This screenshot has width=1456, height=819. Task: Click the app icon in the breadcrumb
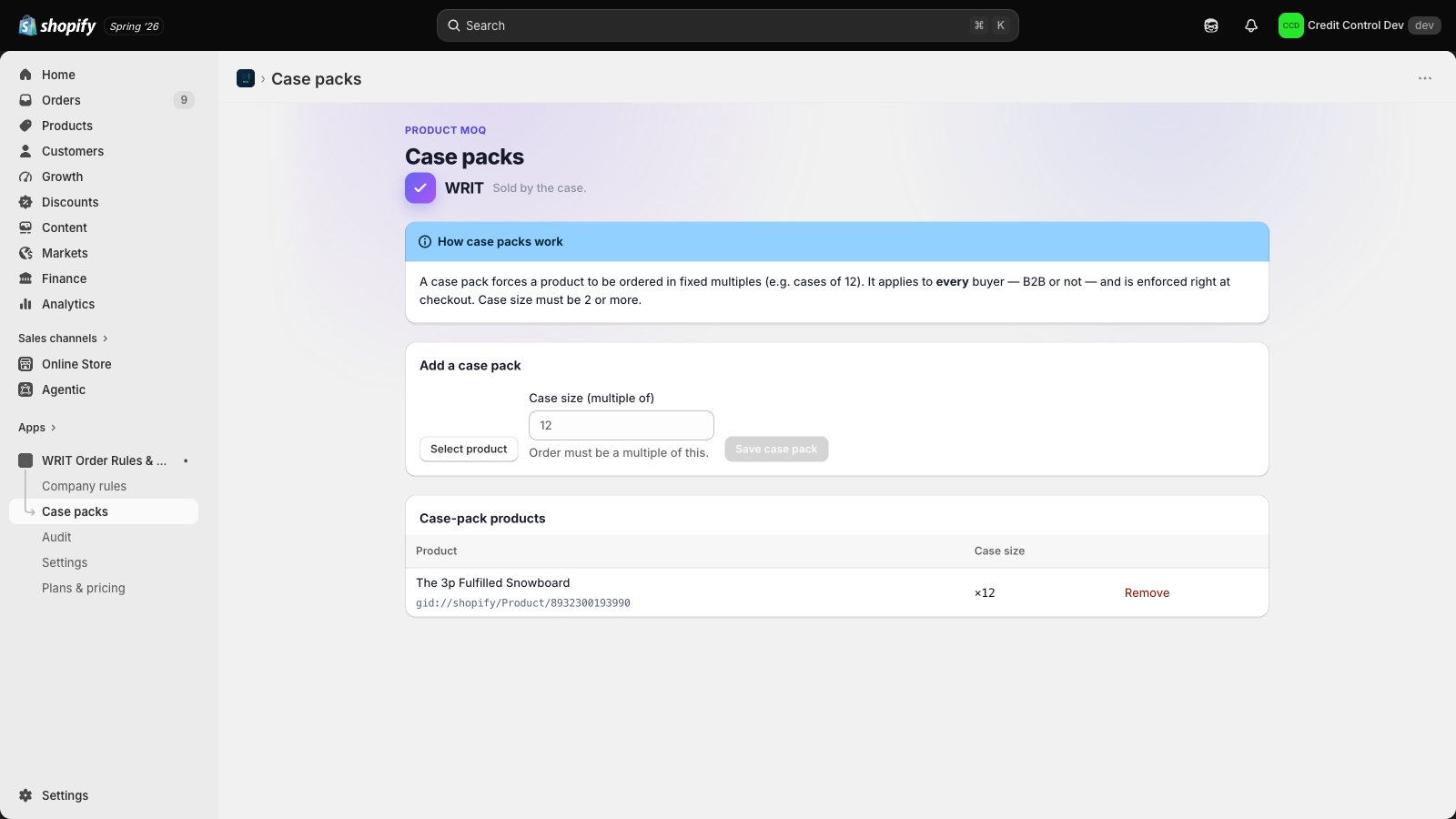point(246,78)
